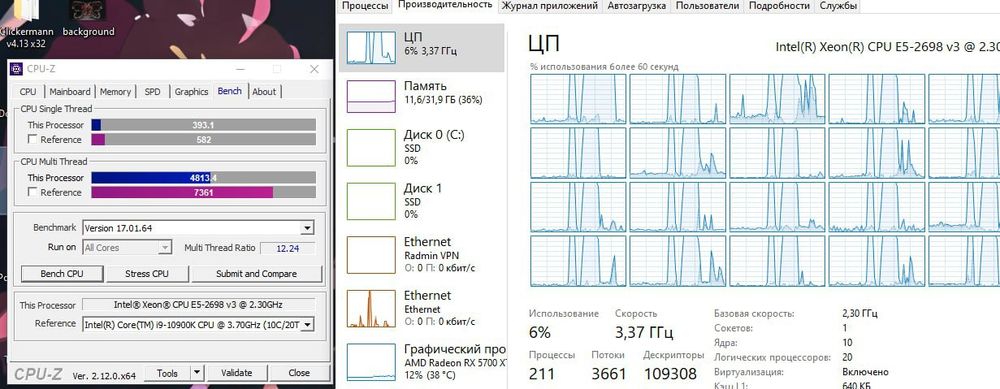
Task: Click the Базовая скорость 2,30 ГГц value
Action: click(860, 314)
